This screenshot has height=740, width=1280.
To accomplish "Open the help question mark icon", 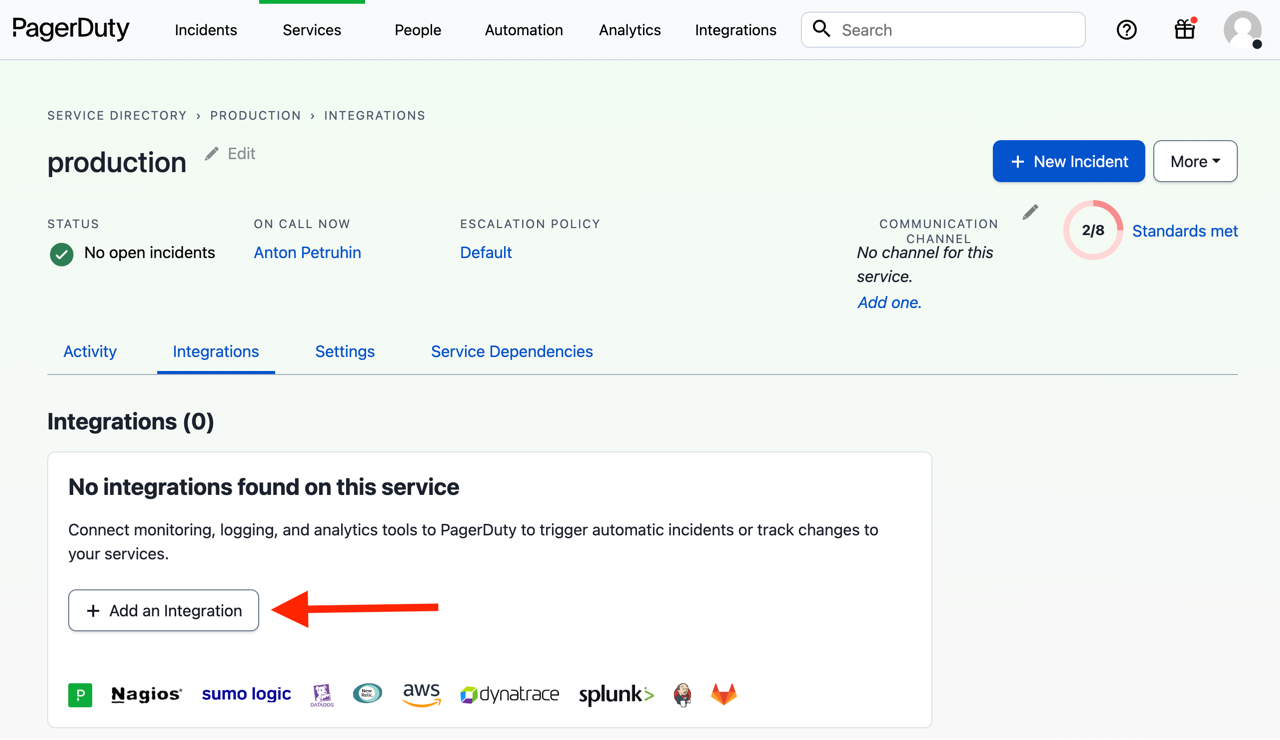I will coord(1127,30).
